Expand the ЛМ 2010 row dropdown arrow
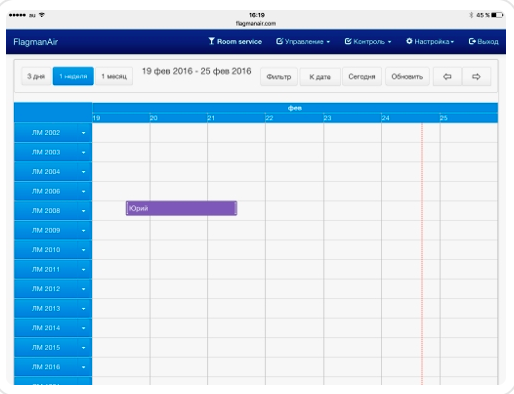The height and width of the screenshot is (394, 514). point(84,250)
